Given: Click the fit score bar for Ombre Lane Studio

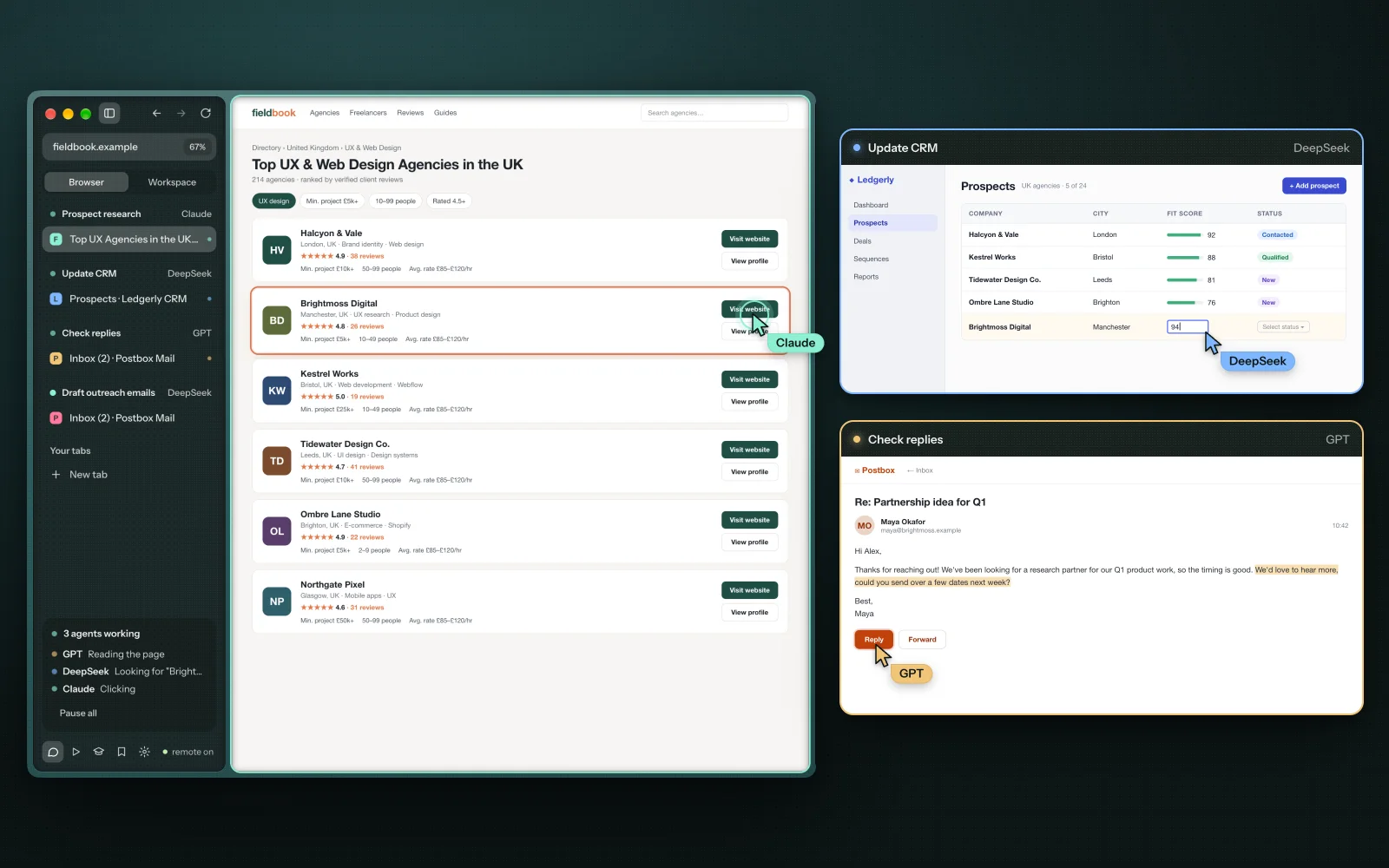Looking at the screenshot, I should tap(1184, 303).
